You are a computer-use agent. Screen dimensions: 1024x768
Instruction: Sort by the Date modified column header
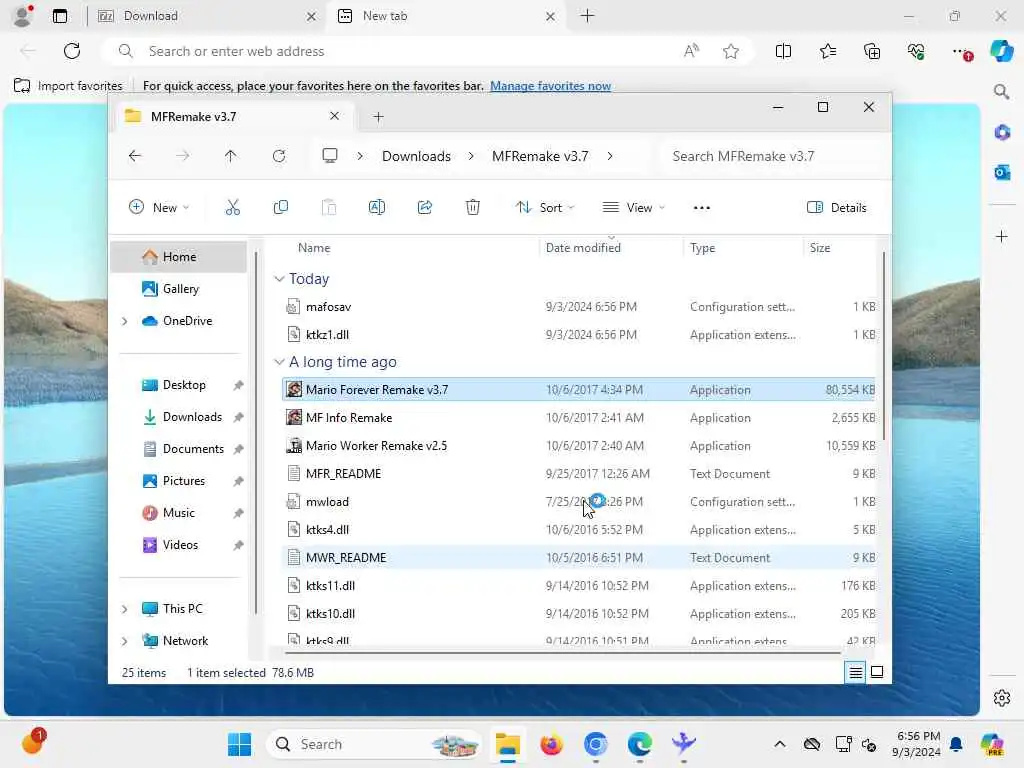583,248
